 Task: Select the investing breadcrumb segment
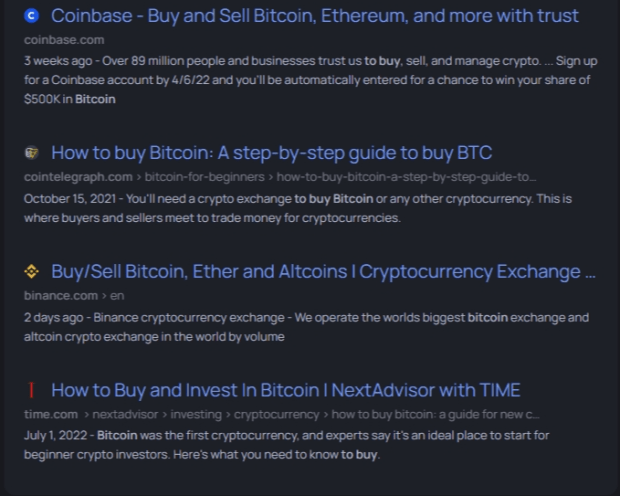click(x=196, y=413)
